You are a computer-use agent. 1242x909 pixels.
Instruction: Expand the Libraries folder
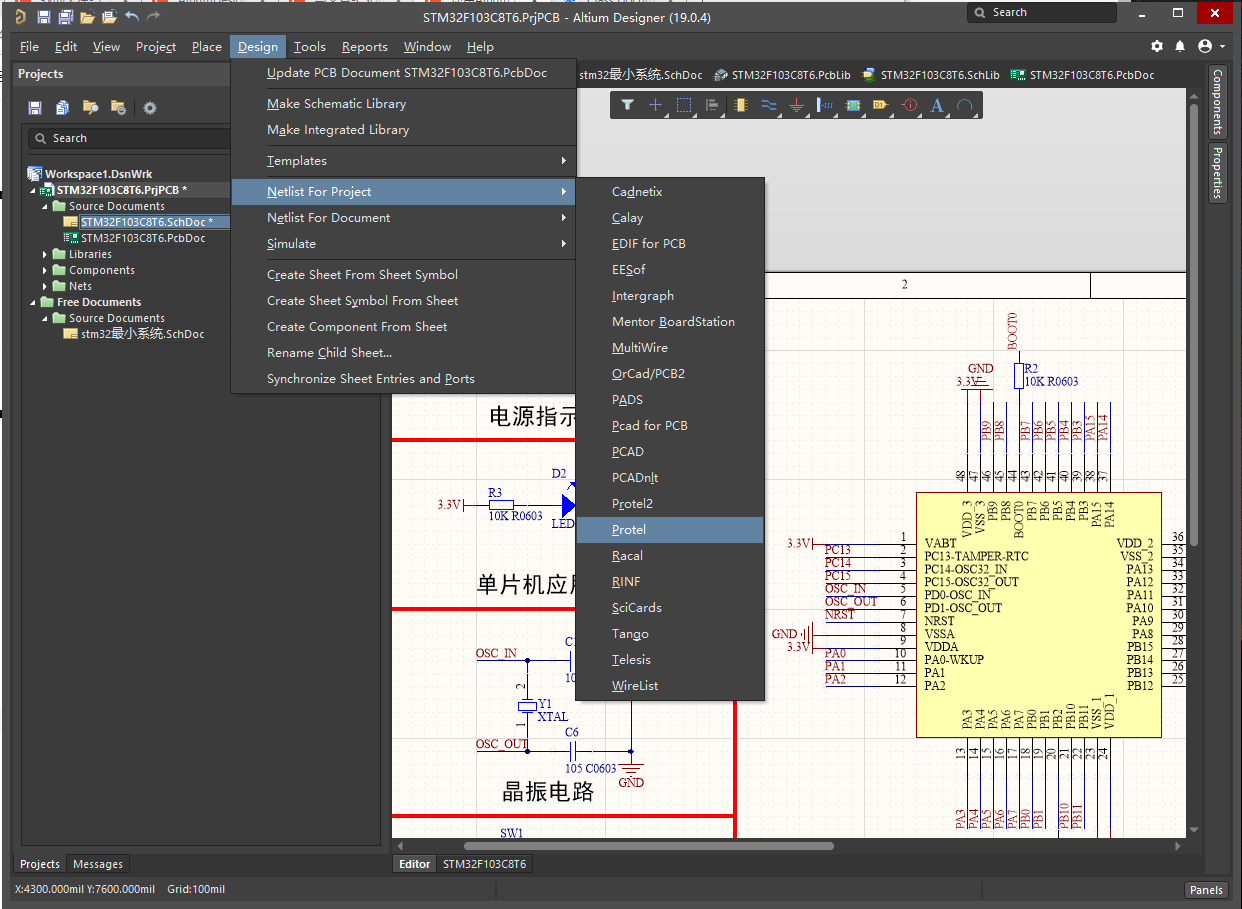coord(45,254)
